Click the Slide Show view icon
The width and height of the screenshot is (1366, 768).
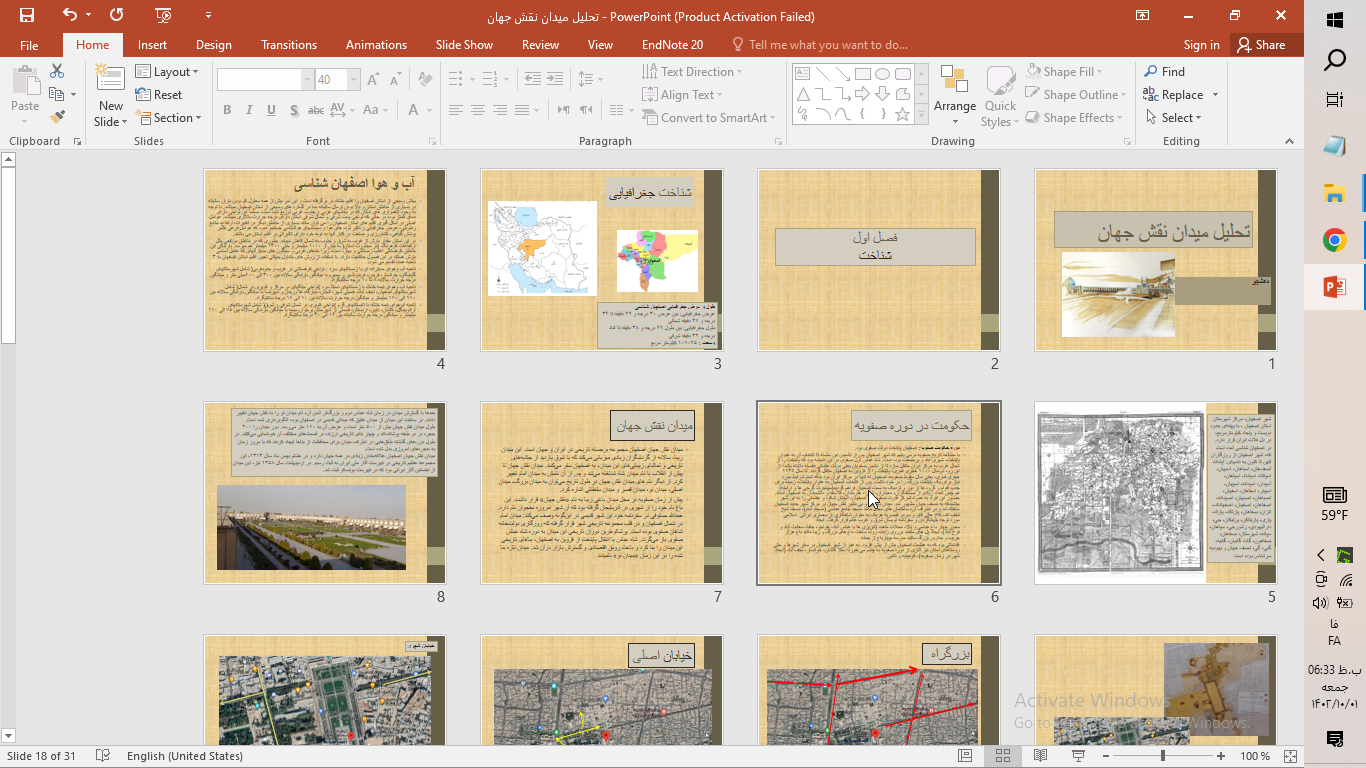pos(1078,756)
